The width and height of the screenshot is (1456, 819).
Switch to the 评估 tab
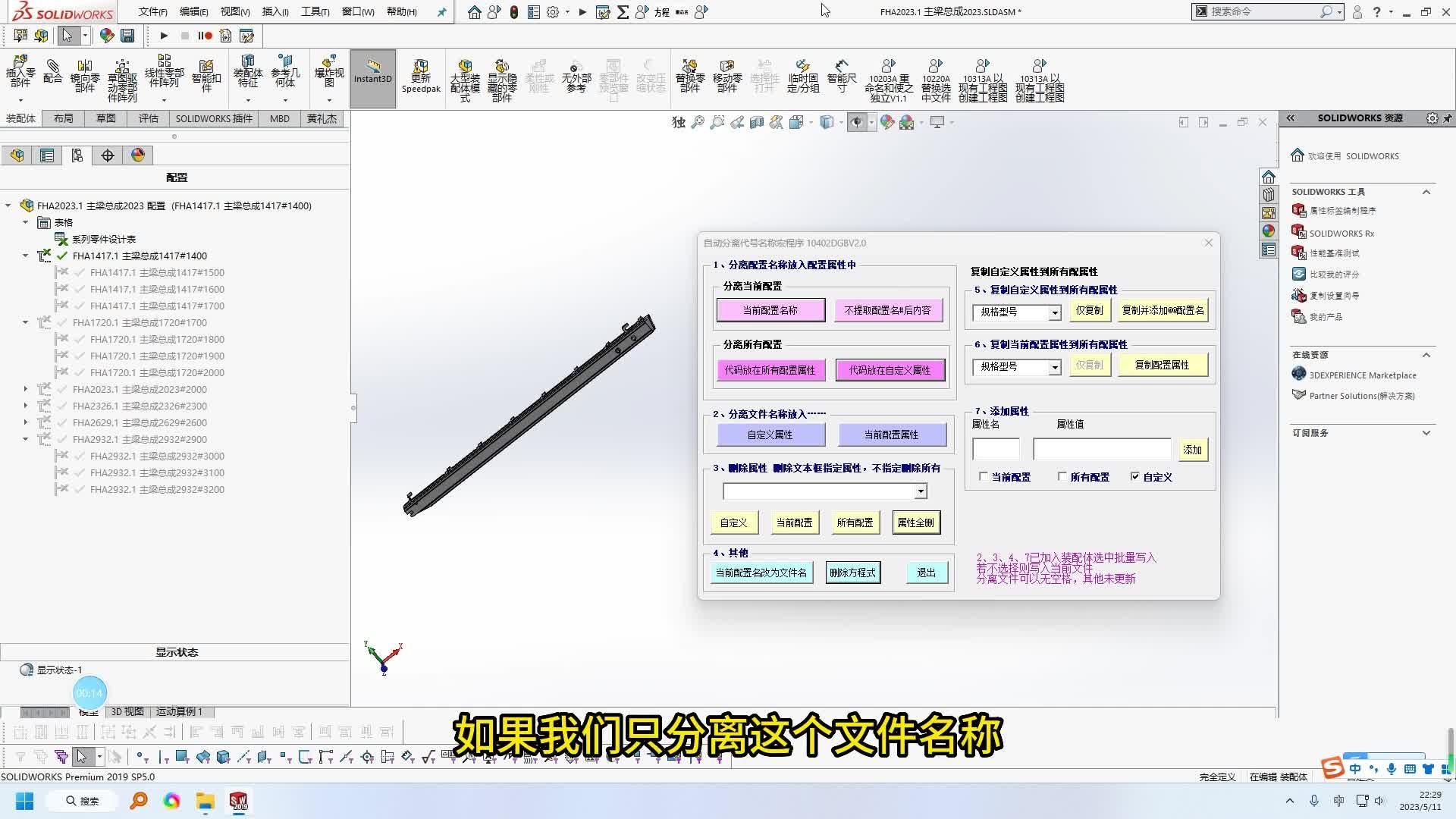click(148, 118)
